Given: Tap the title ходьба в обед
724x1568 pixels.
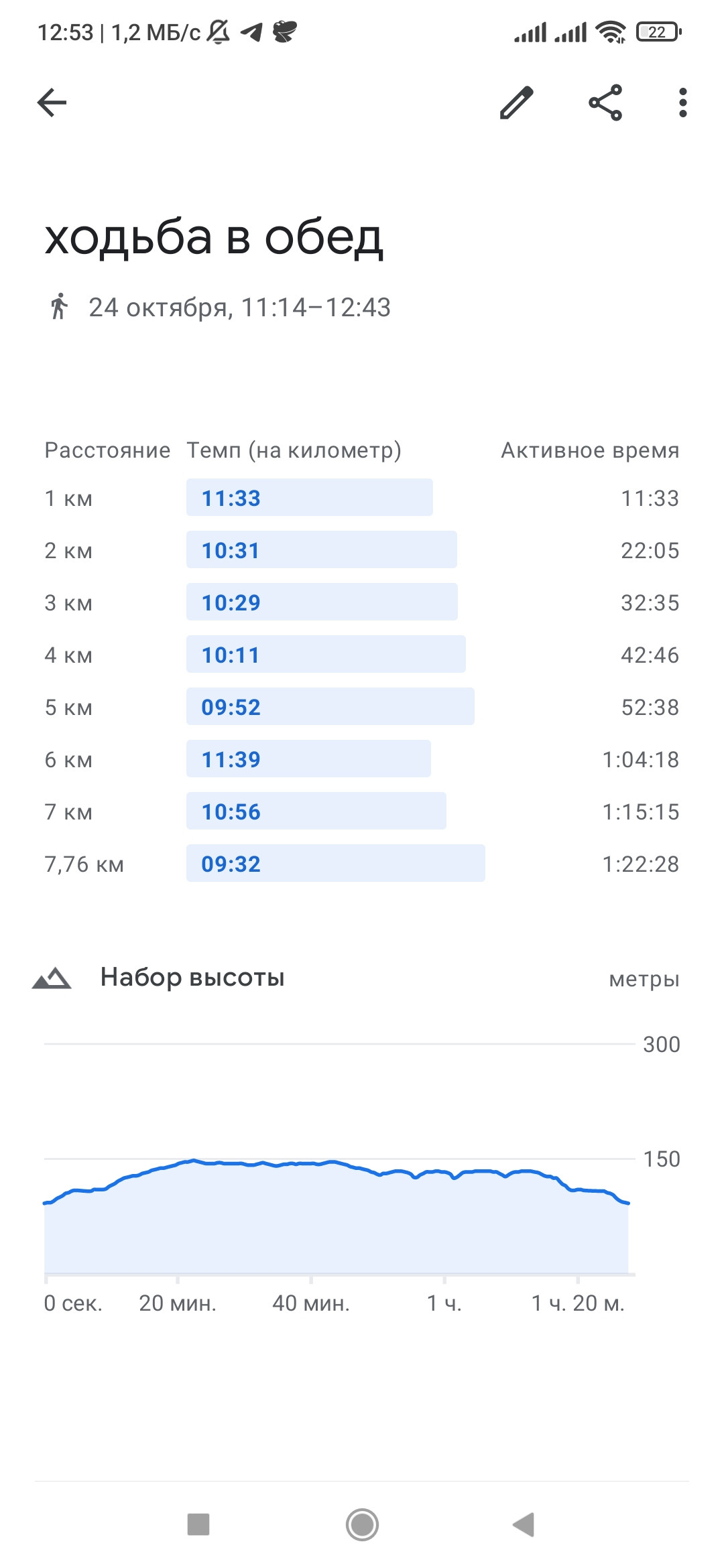Looking at the screenshot, I should coord(214,239).
